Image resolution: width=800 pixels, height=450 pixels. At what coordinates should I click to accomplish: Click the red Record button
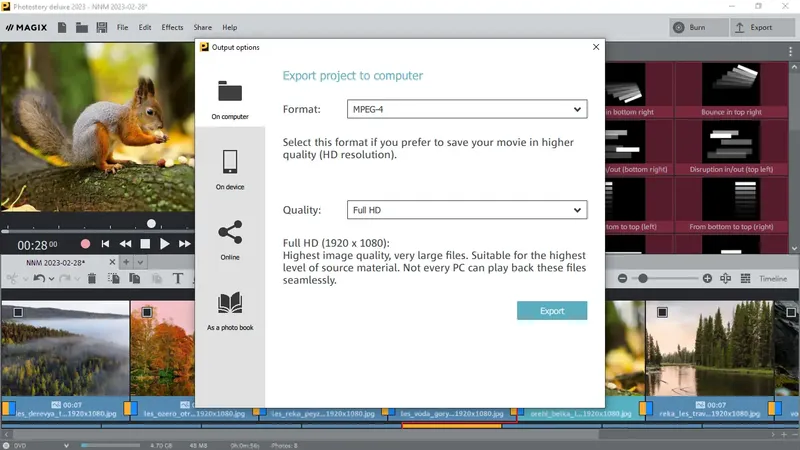point(85,244)
